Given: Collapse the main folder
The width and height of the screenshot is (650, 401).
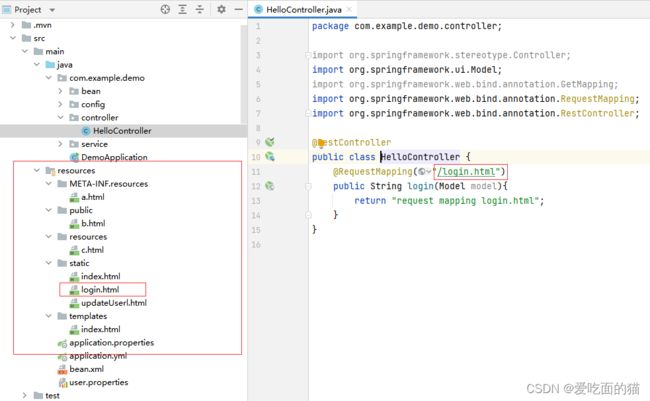Looking at the screenshot, I should tap(25, 51).
